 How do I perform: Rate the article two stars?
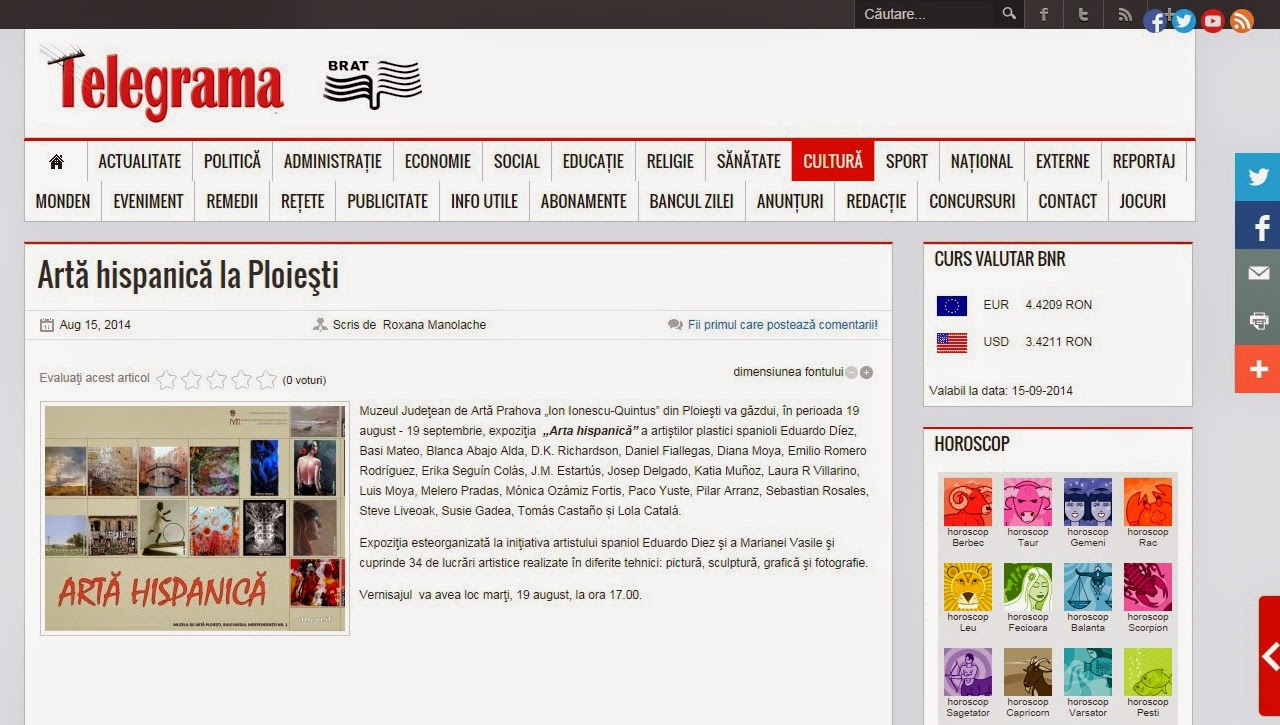pyautogui.click(x=192, y=379)
